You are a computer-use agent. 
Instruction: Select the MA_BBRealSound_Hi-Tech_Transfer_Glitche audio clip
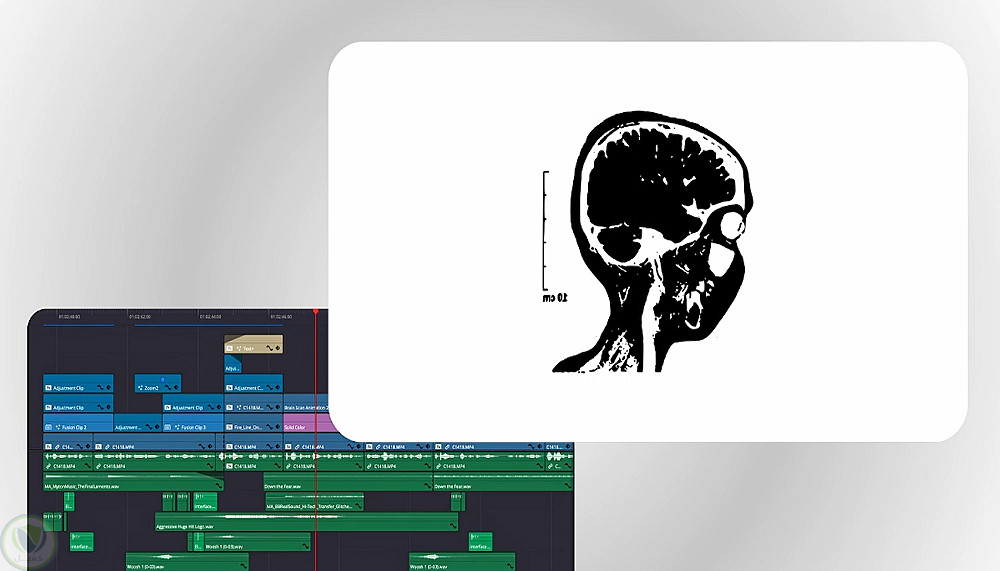pyautogui.click(x=314, y=501)
